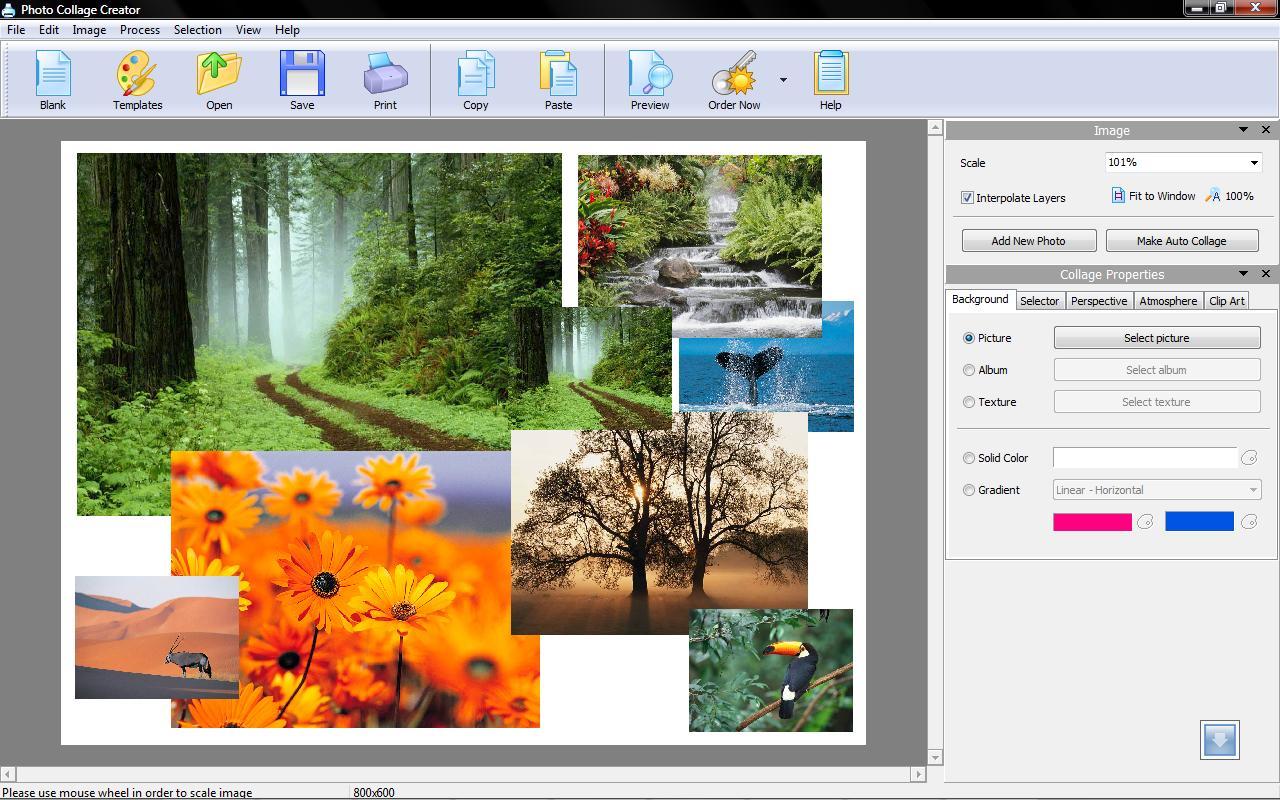Screen dimensions: 1280x800
Task: Expand the Order Now options arrow
Action: (783, 80)
